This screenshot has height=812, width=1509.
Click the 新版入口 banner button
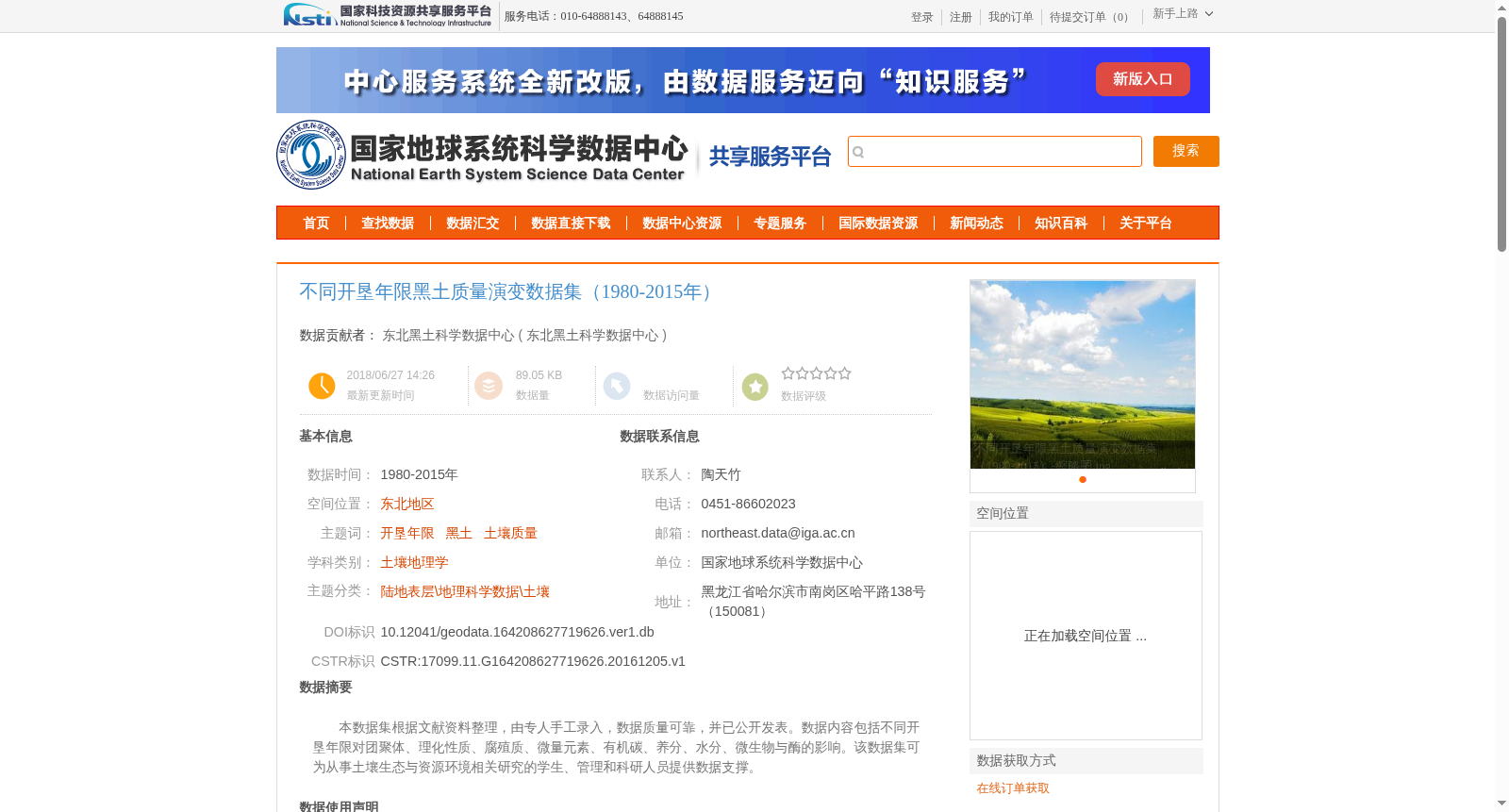(1143, 79)
